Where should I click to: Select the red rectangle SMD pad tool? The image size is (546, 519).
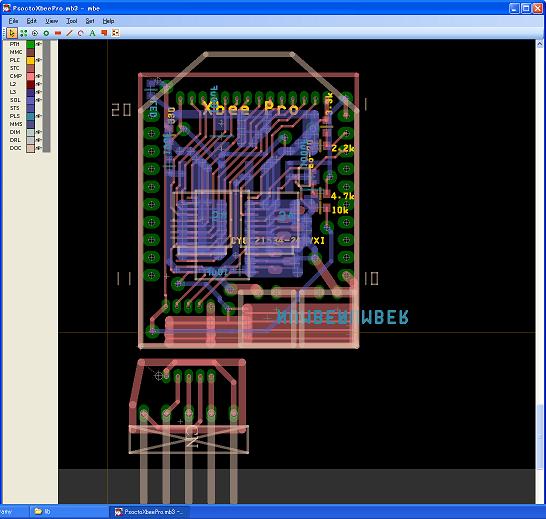(58, 33)
